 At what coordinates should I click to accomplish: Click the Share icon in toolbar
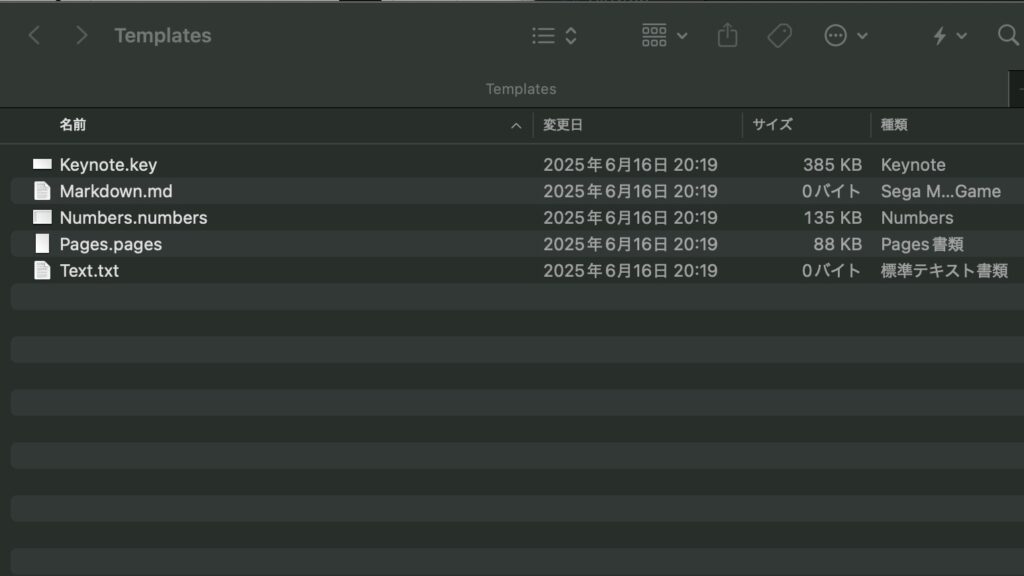[x=727, y=35]
